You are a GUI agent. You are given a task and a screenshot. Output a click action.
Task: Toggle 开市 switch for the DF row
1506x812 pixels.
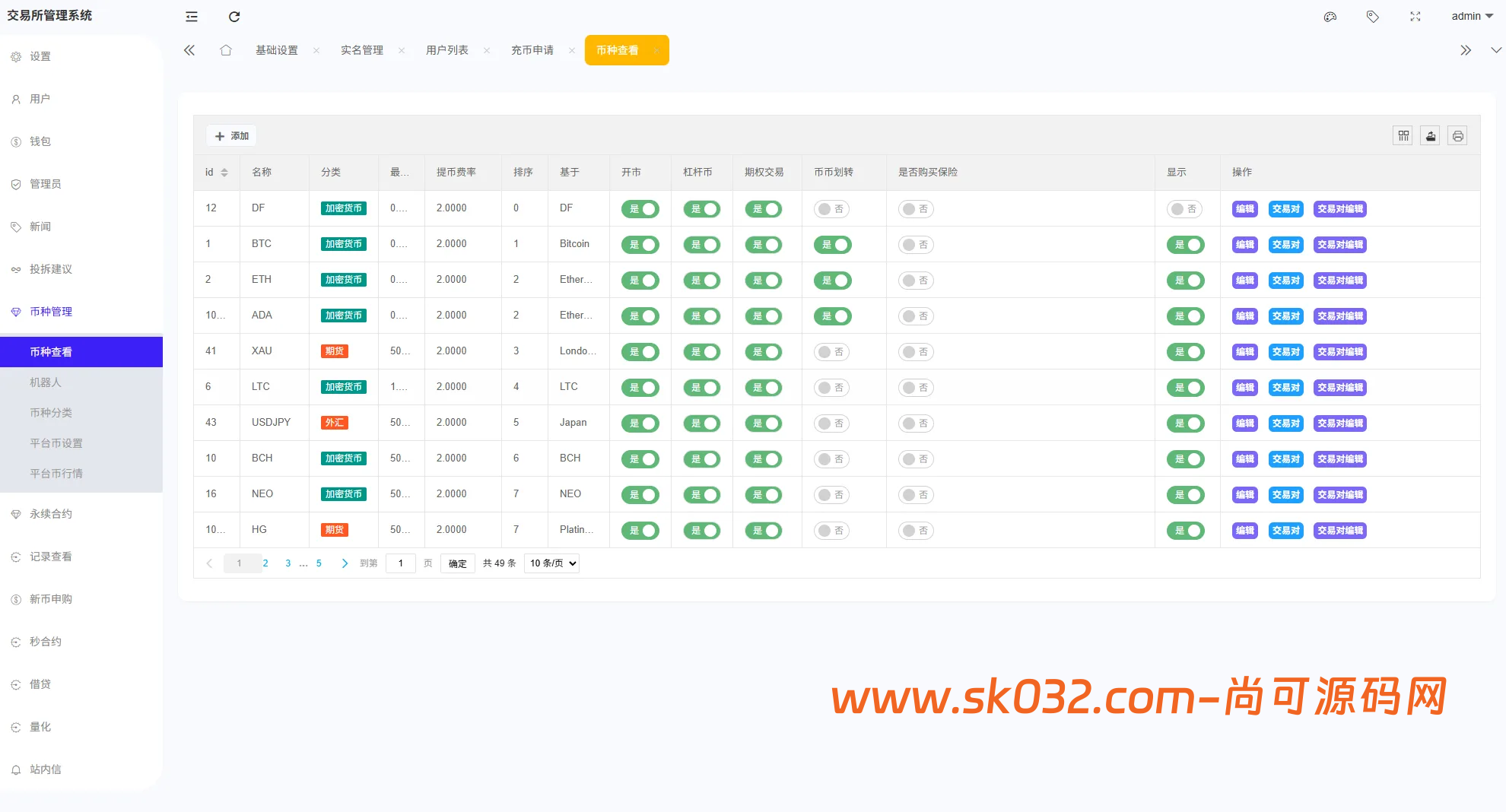click(x=640, y=209)
